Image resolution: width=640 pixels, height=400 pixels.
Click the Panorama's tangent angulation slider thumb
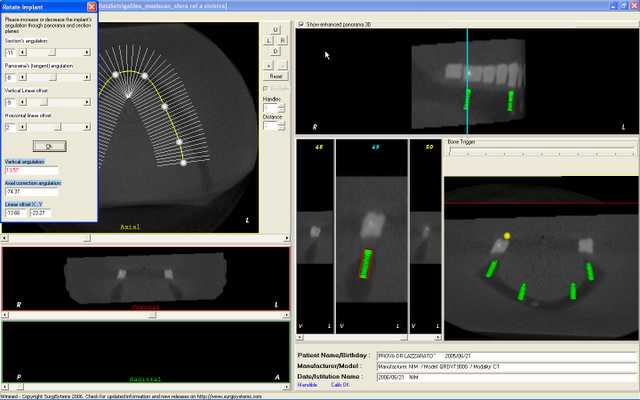click(x=52, y=77)
